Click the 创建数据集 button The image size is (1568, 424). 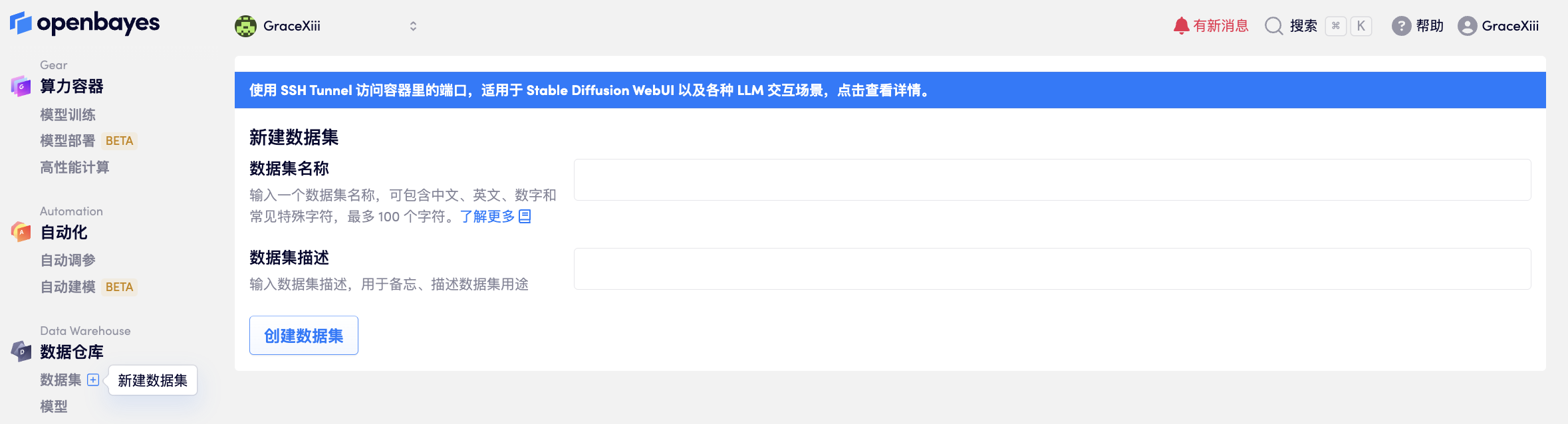(x=304, y=336)
